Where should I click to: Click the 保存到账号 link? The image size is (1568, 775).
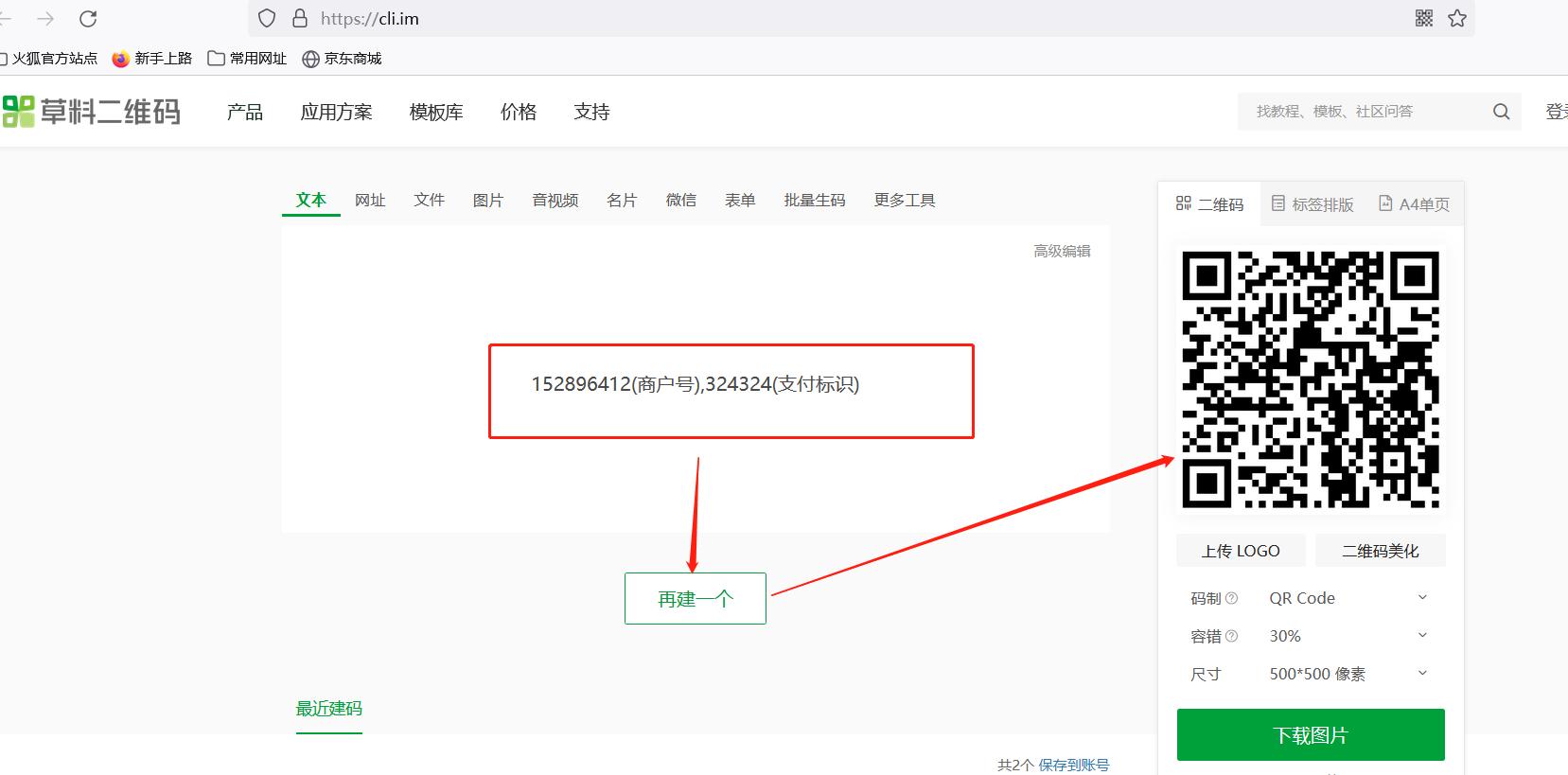click(x=1074, y=765)
